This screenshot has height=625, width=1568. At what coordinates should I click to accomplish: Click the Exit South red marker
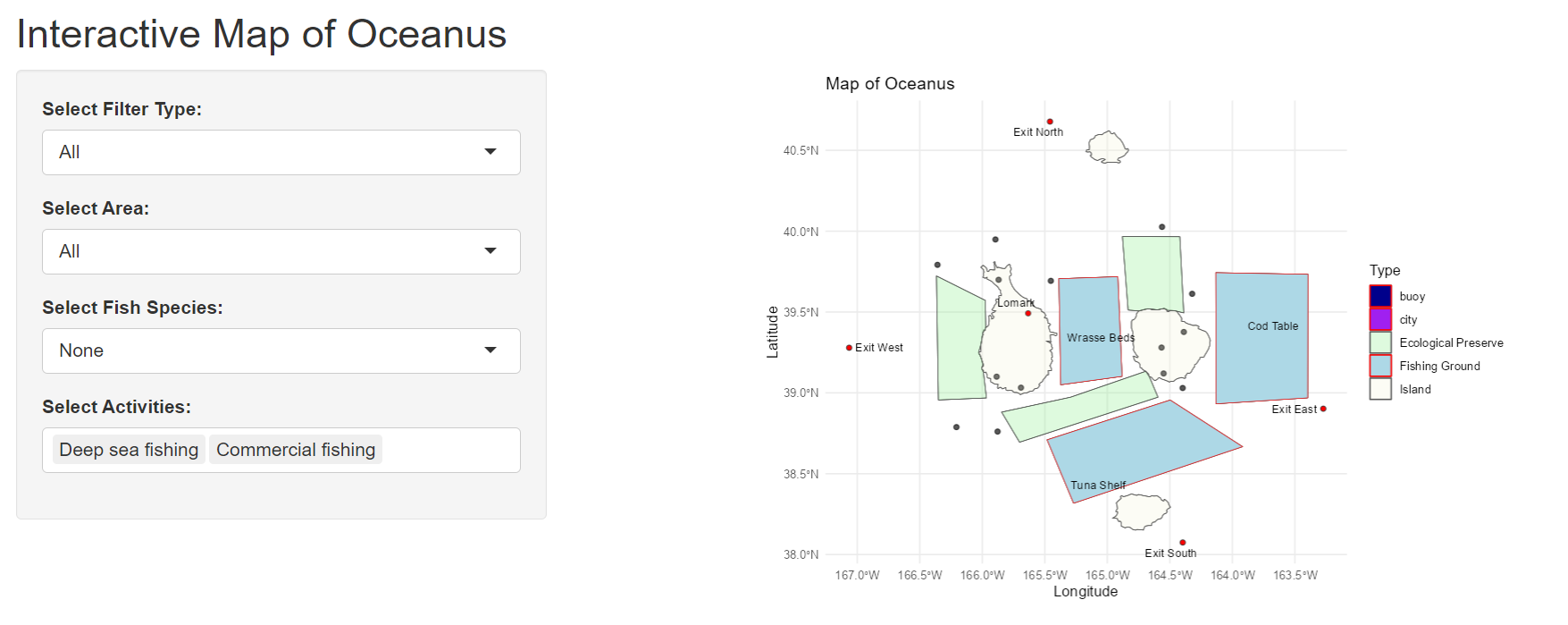[1183, 543]
